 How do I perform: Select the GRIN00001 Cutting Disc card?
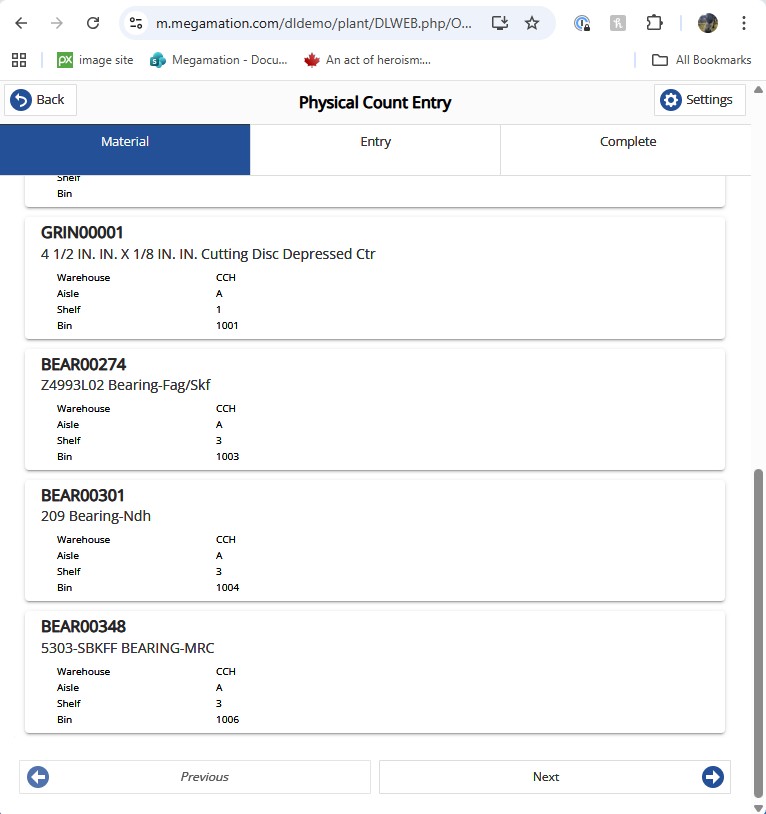[x=374, y=278]
